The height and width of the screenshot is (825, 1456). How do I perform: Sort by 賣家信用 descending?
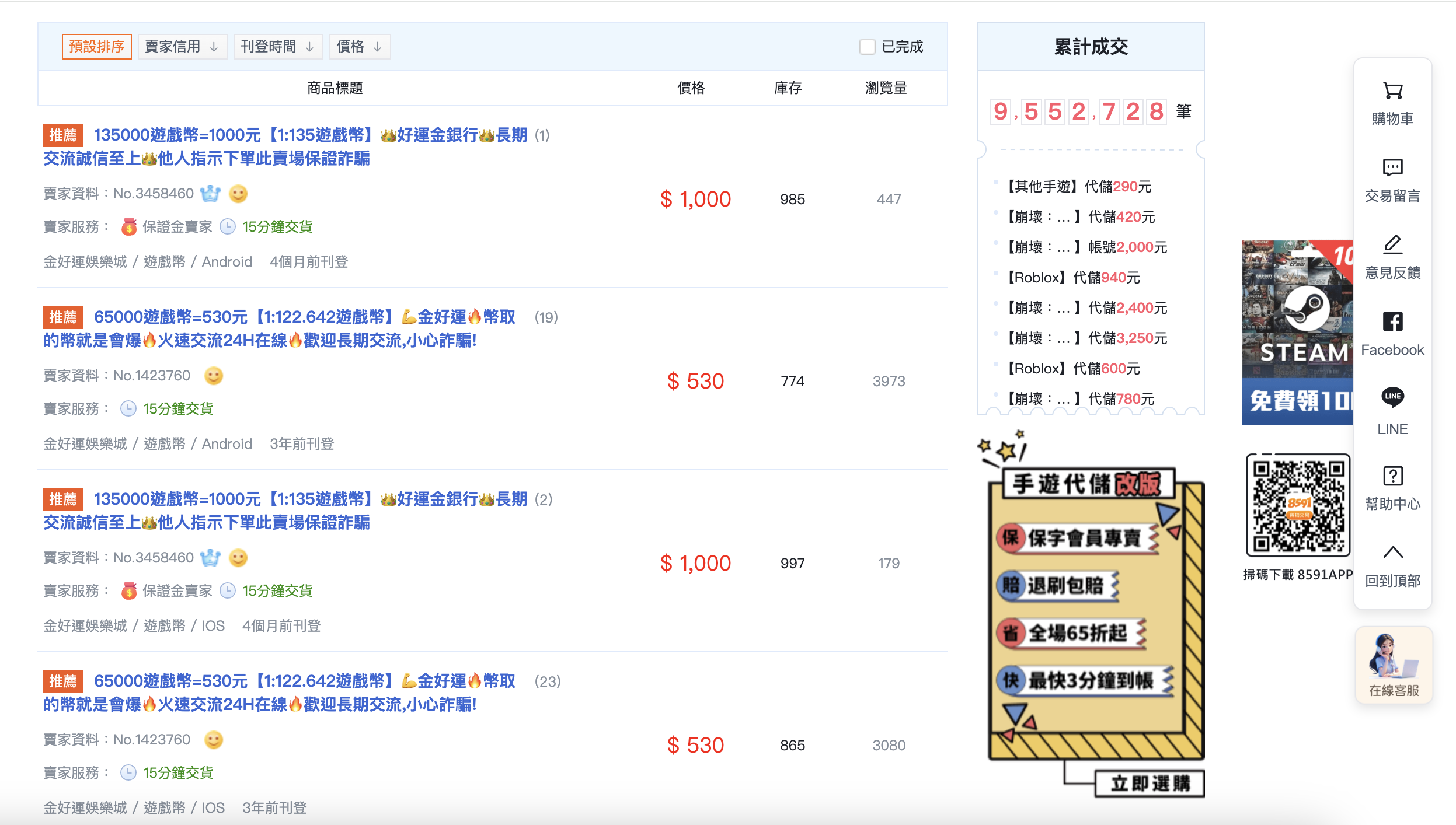pos(182,47)
